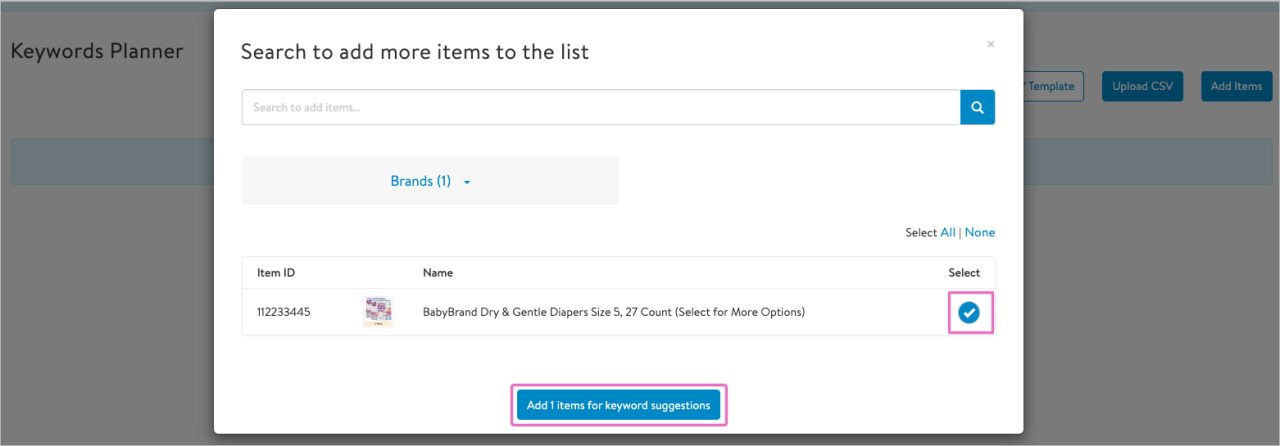Click the dialog title about adding items

click(x=414, y=52)
